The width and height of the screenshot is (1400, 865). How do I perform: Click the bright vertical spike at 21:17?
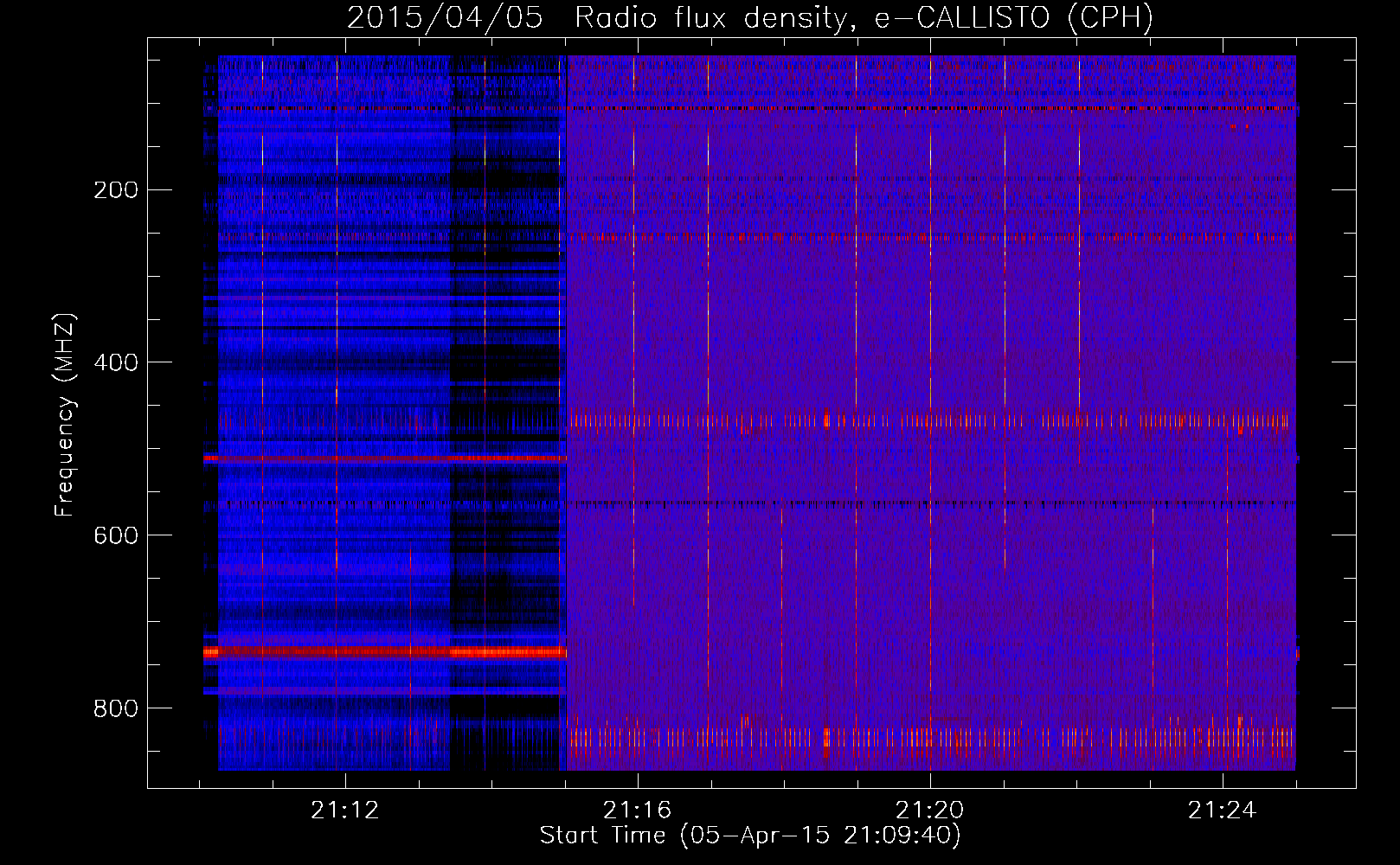click(708, 372)
